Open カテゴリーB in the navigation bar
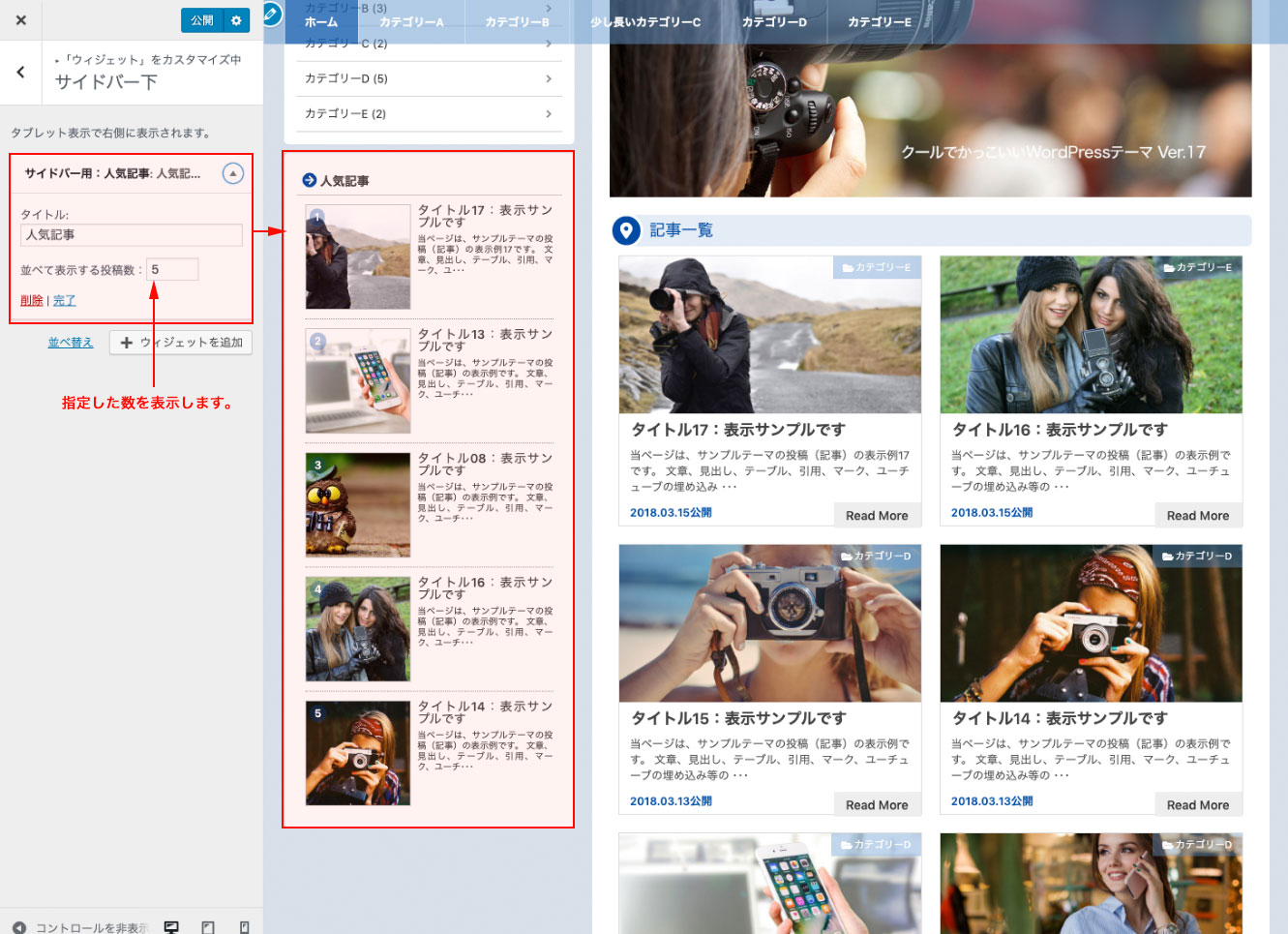Viewport: 1288px width, 934px height. point(517,21)
